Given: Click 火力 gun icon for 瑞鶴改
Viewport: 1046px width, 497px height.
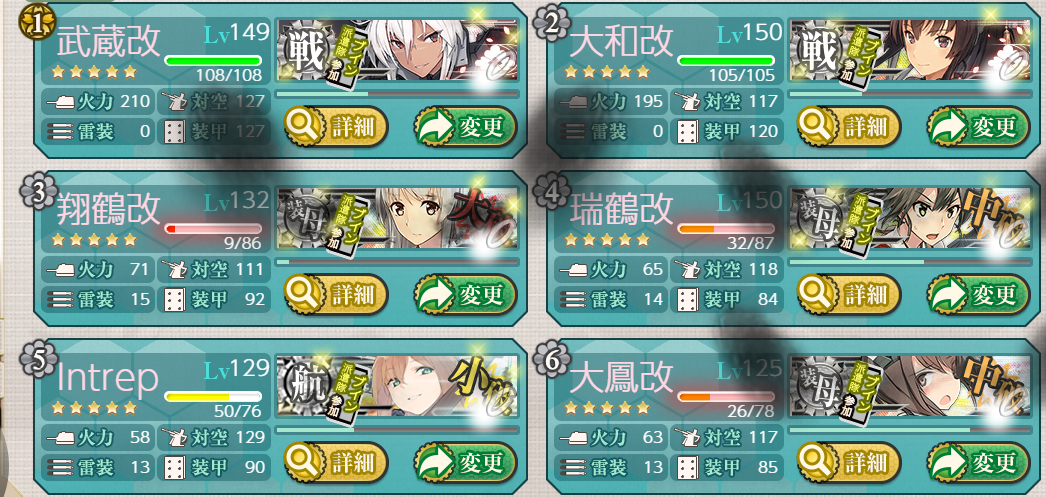Looking at the screenshot, I should (575, 270).
